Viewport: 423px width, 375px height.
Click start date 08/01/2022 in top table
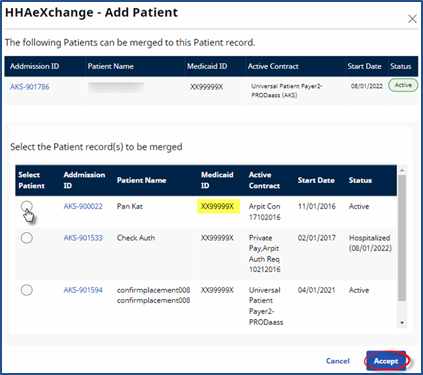367,86
